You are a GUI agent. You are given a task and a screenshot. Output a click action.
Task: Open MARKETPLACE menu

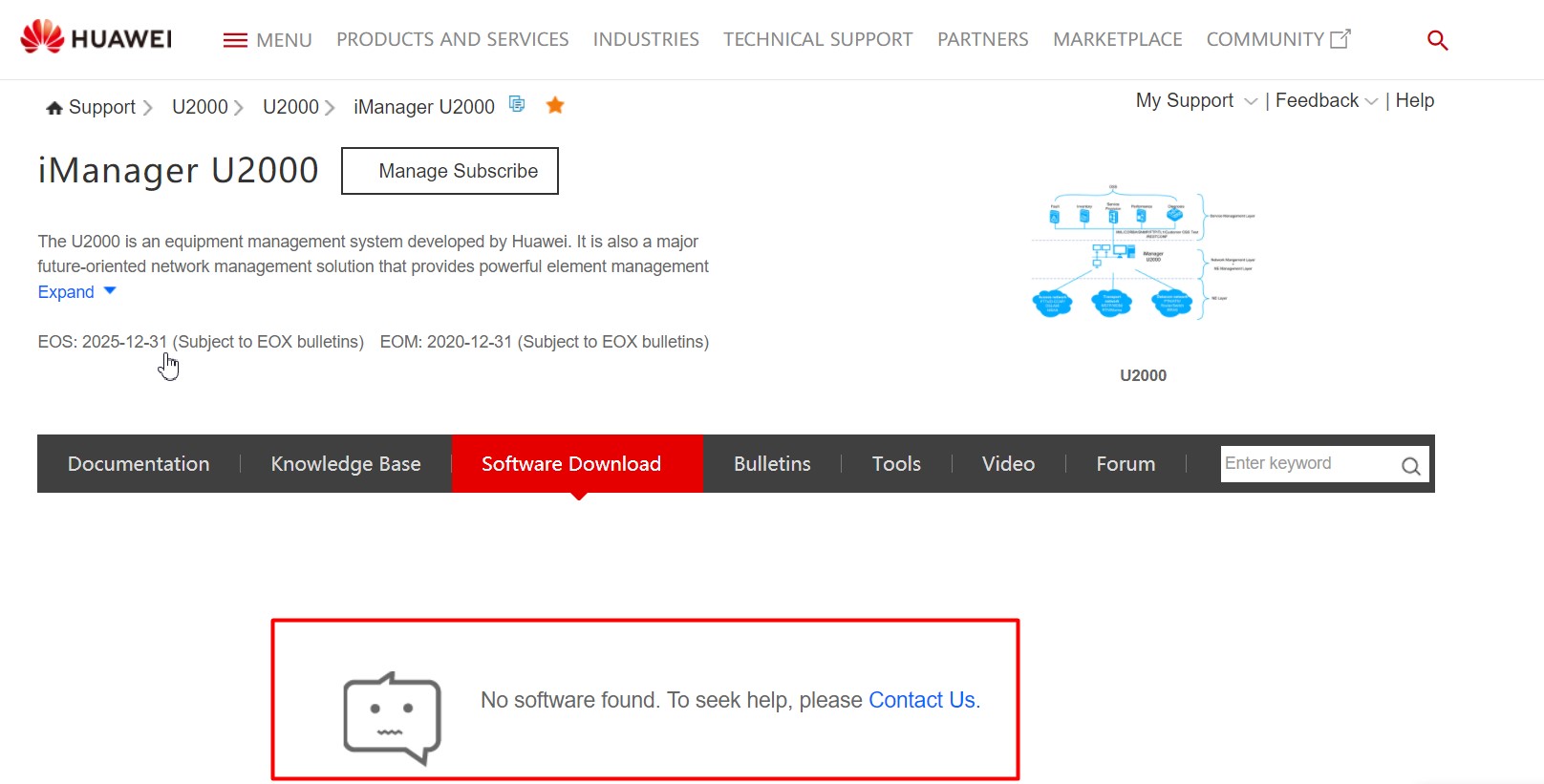pyautogui.click(x=1118, y=39)
